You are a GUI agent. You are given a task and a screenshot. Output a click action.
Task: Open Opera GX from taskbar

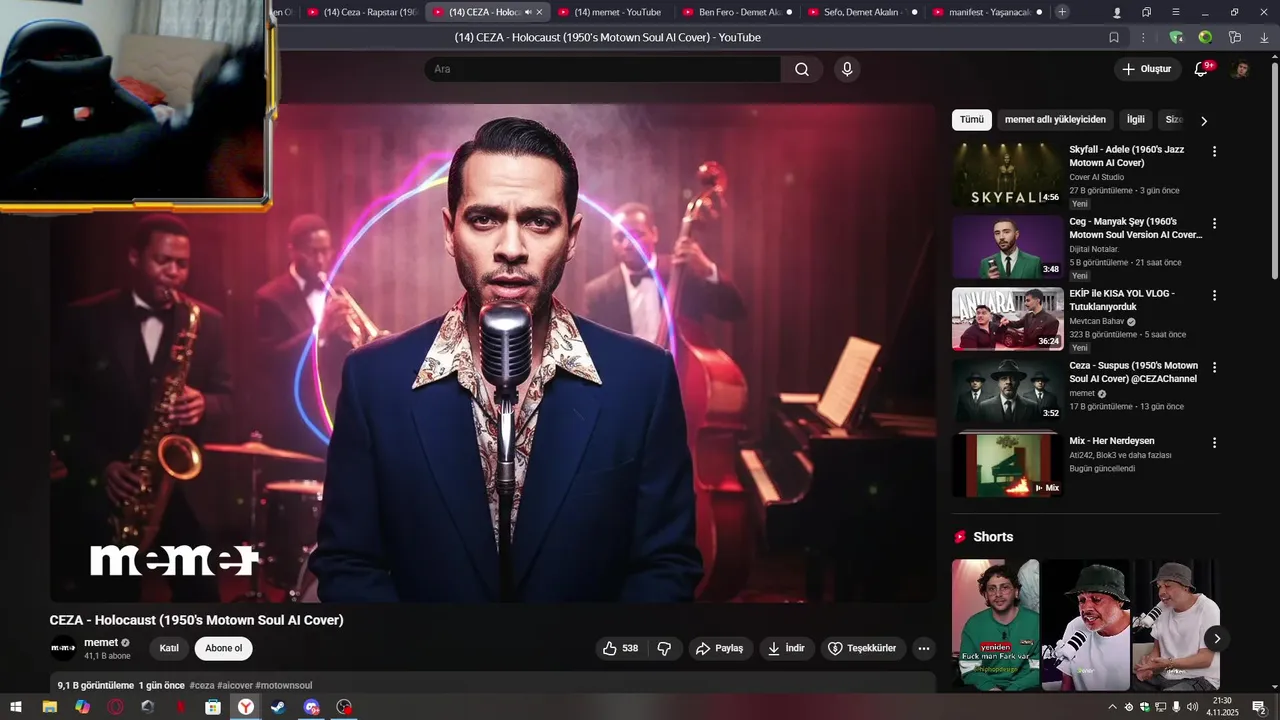pyautogui.click(x=115, y=707)
